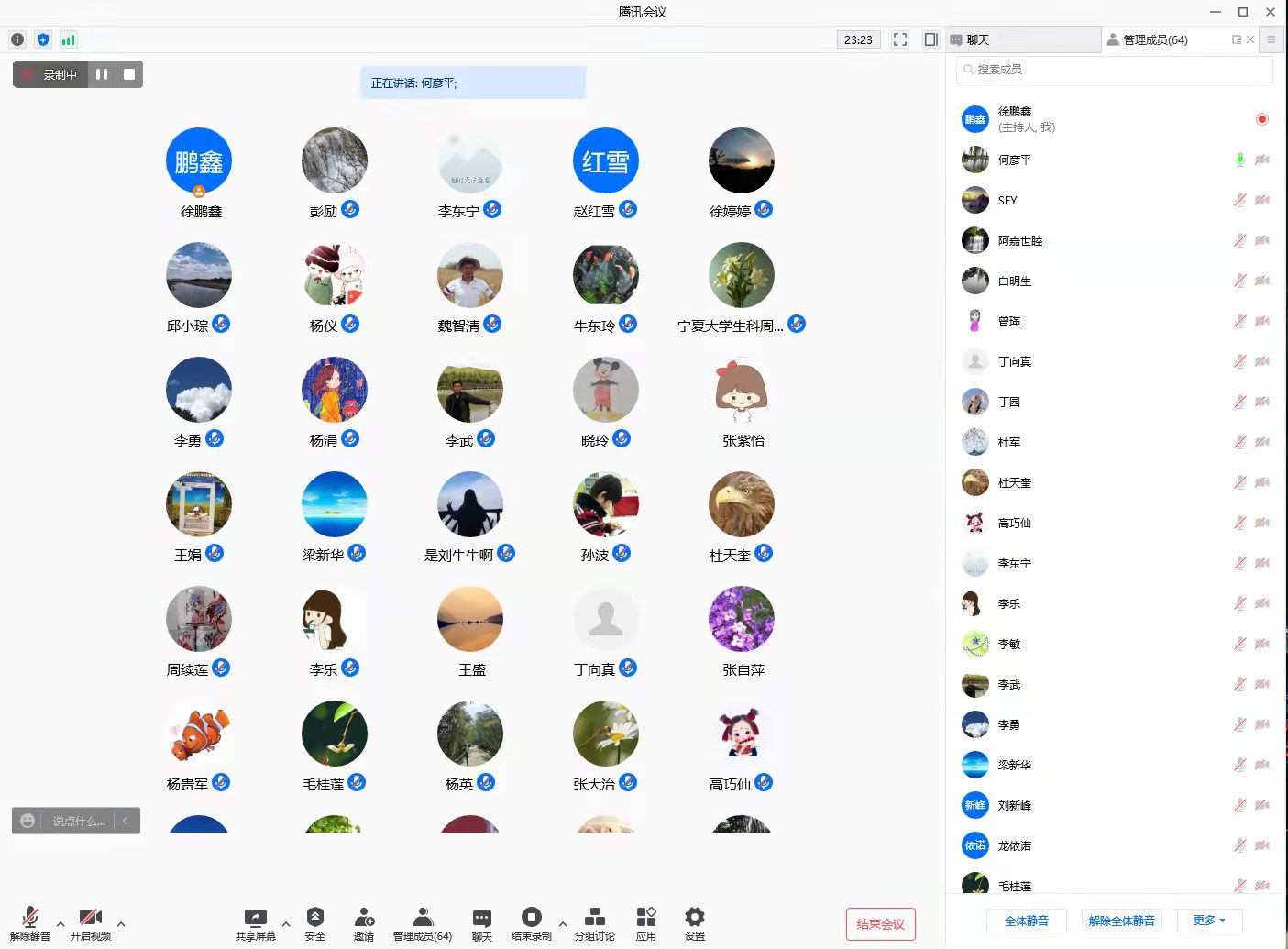Turn on camera (开启视频)
Image resolution: width=1288 pixels, height=949 pixels.
(x=91, y=923)
